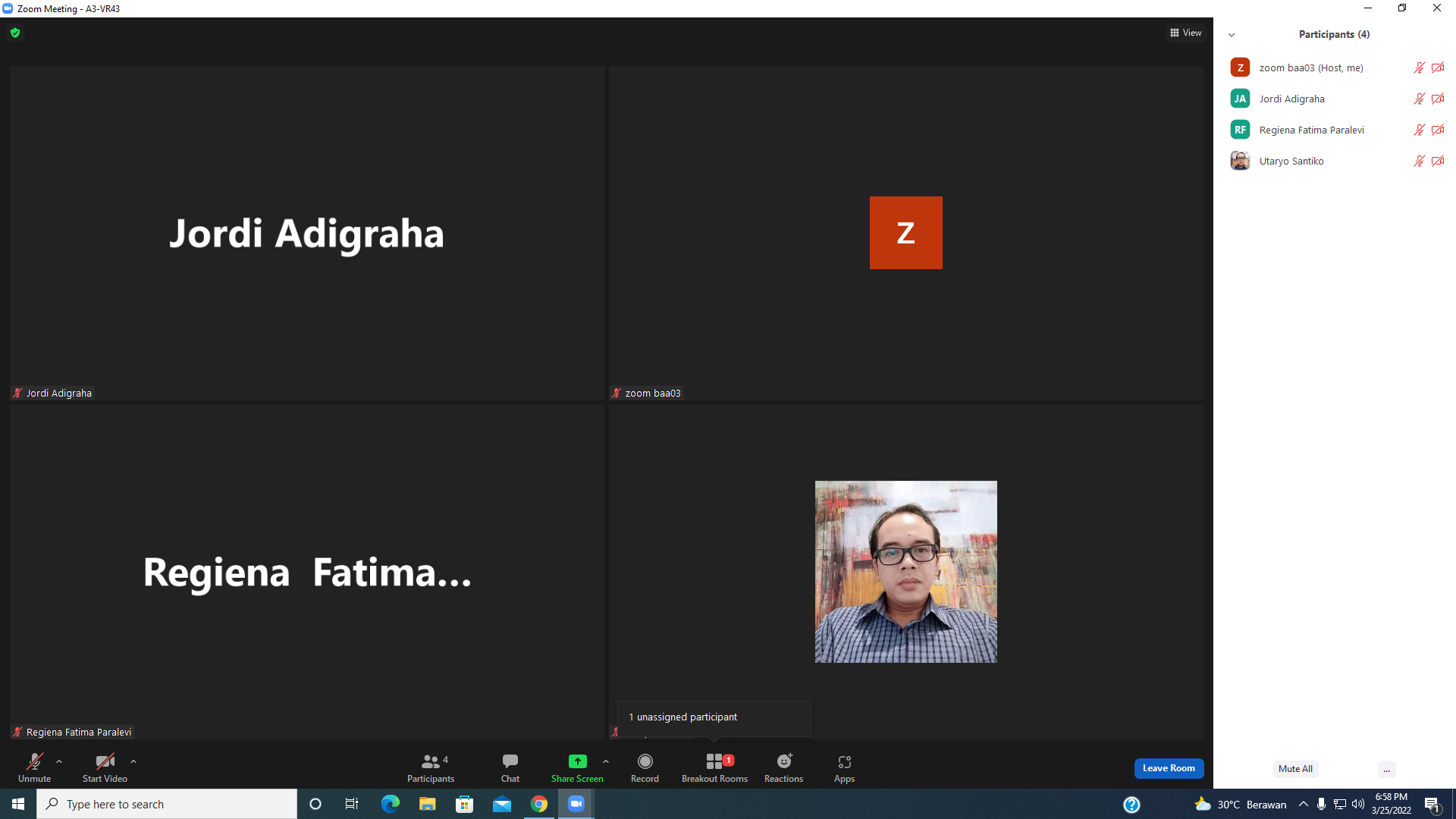The width and height of the screenshot is (1456, 819).
Task: Open Breakout Rooms
Action: coord(714,767)
